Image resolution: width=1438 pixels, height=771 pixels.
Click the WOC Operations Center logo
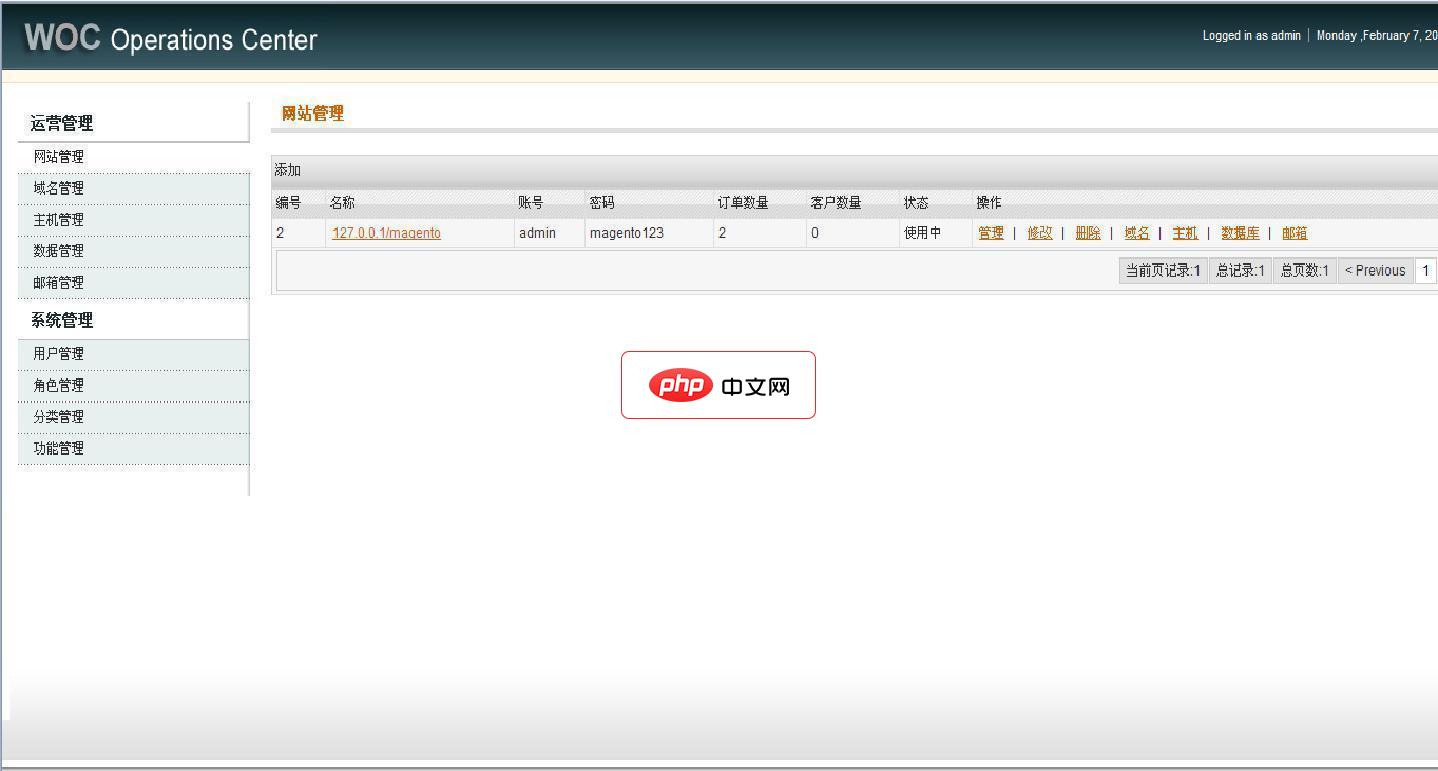[x=170, y=39]
